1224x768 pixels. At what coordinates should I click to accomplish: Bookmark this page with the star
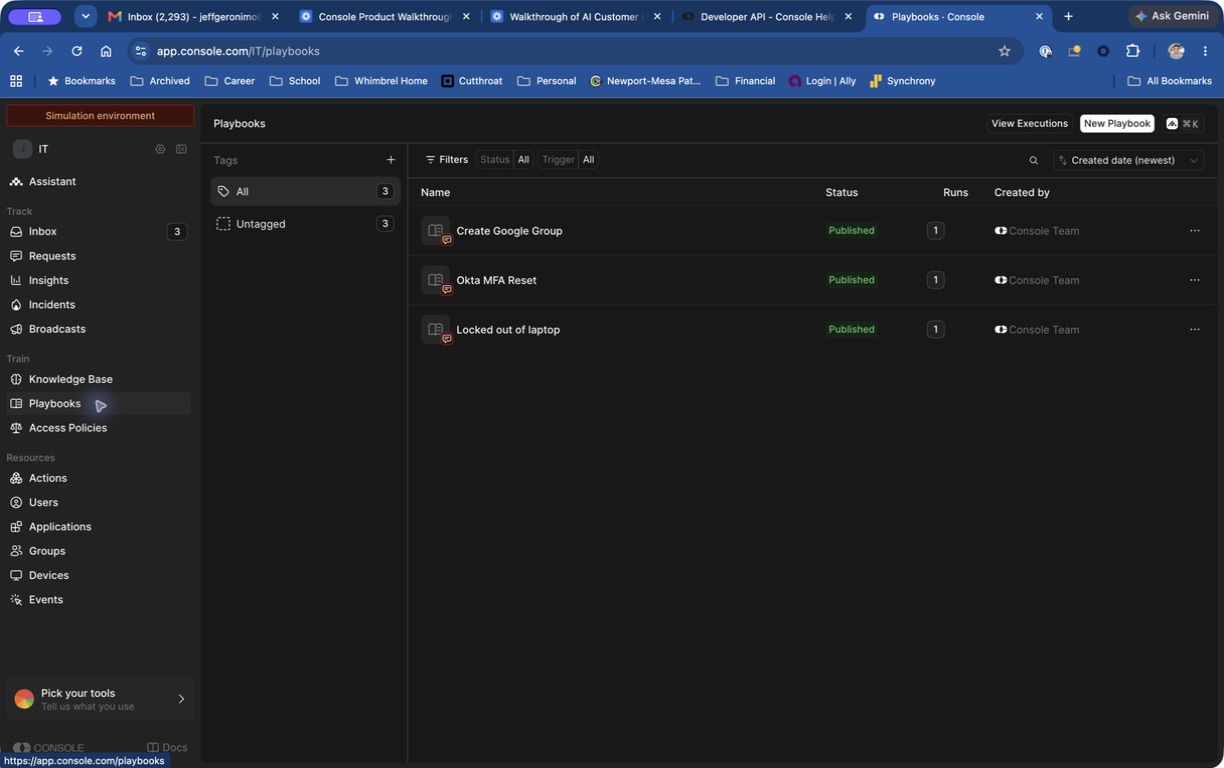click(x=1004, y=51)
